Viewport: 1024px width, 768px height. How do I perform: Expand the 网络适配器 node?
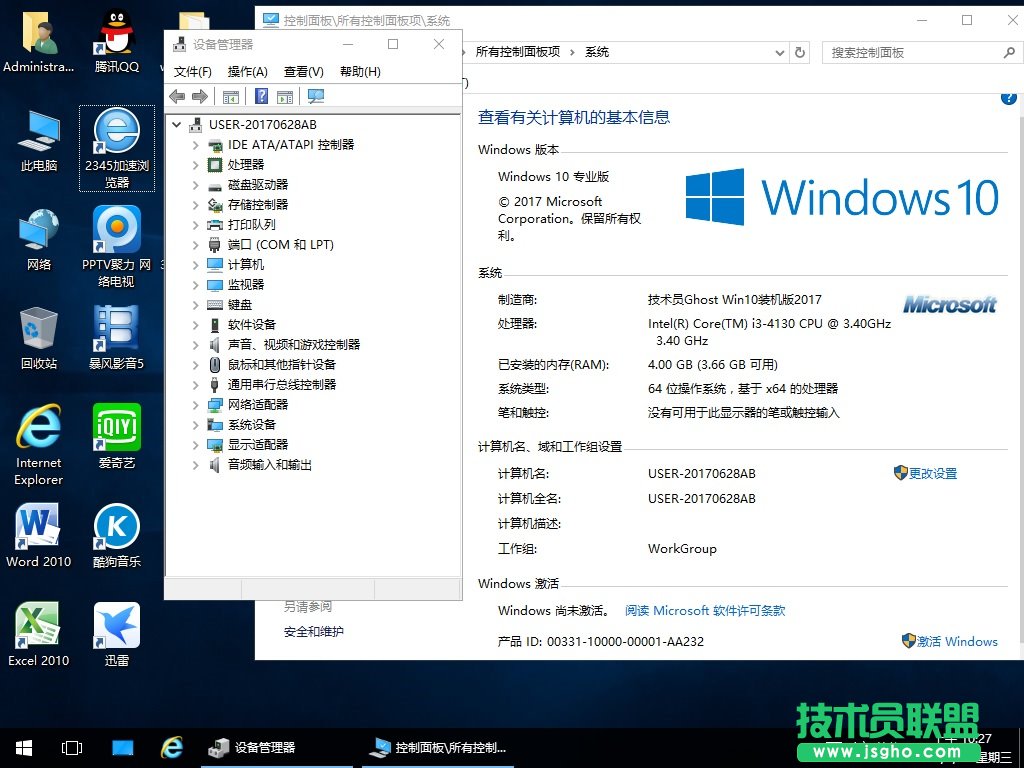point(195,405)
